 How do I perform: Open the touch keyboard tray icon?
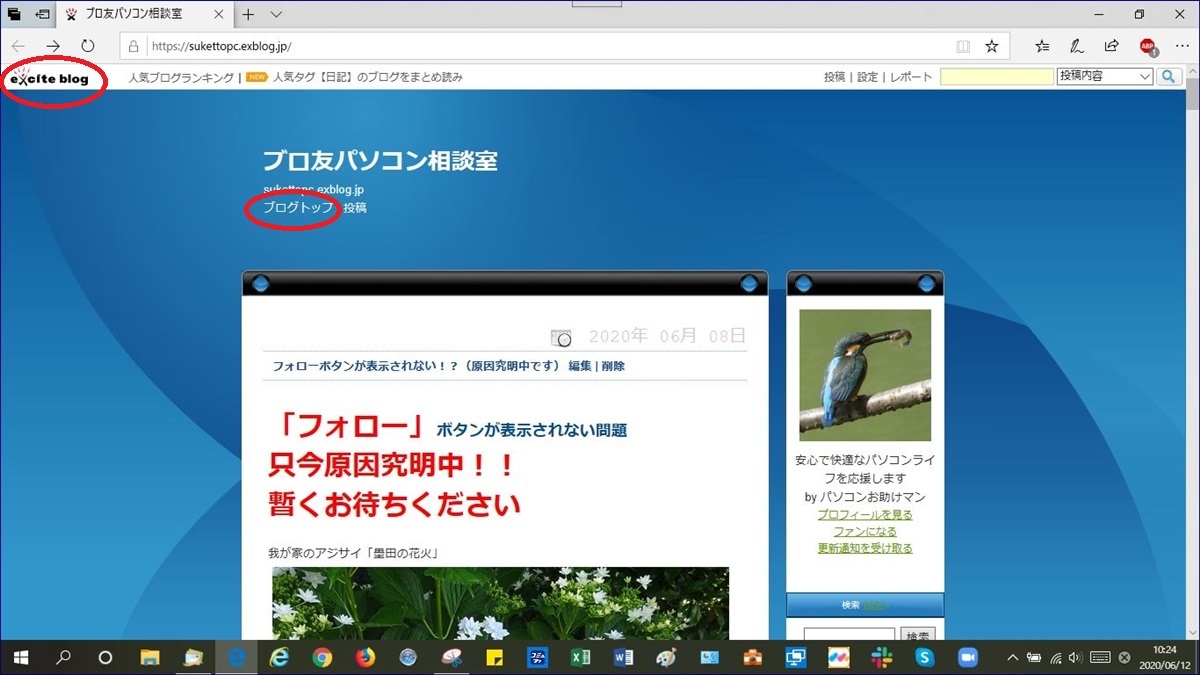pos(1100,657)
